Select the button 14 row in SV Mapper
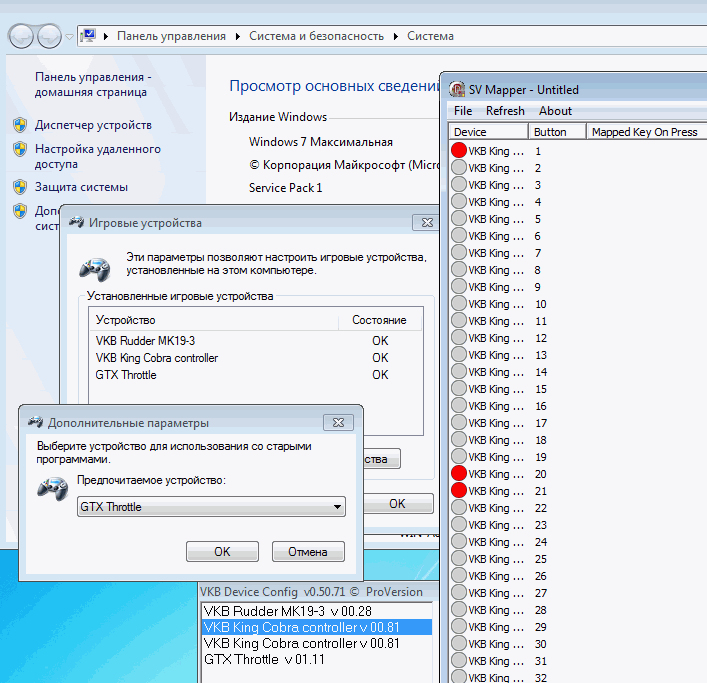The height and width of the screenshot is (683, 707). click(578, 372)
